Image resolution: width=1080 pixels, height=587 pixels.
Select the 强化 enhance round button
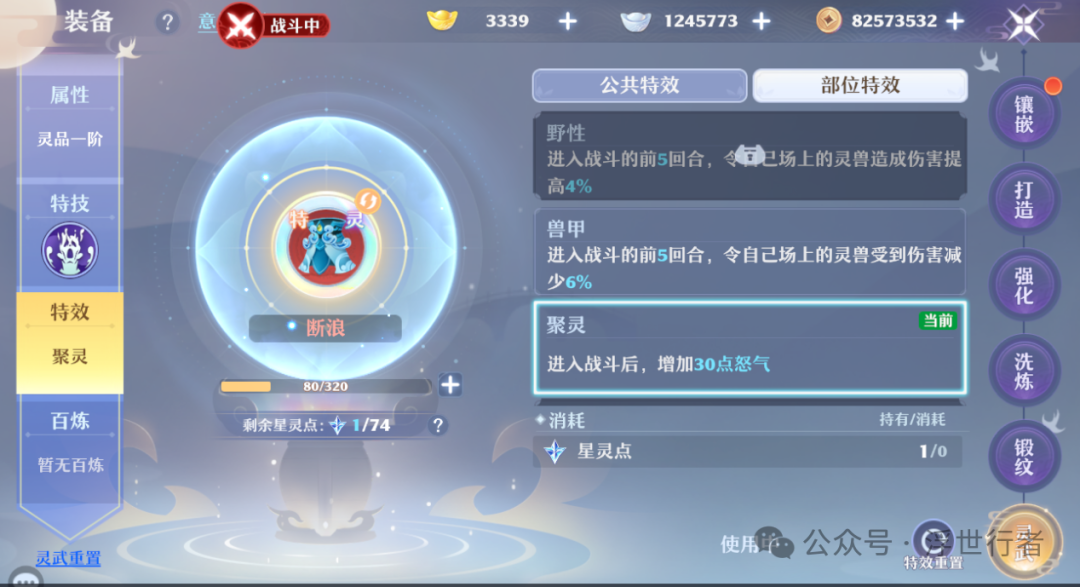tap(1024, 285)
